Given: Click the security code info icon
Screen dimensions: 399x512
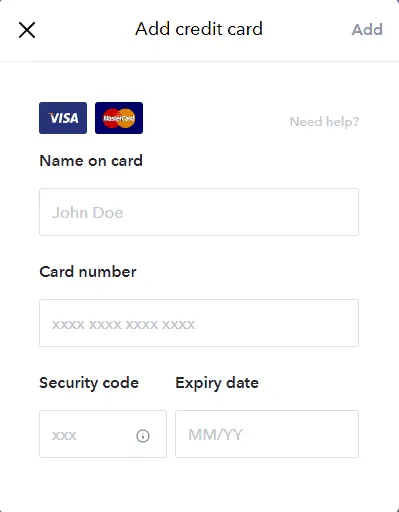Looking at the screenshot, I should click(x=143, y=436).
